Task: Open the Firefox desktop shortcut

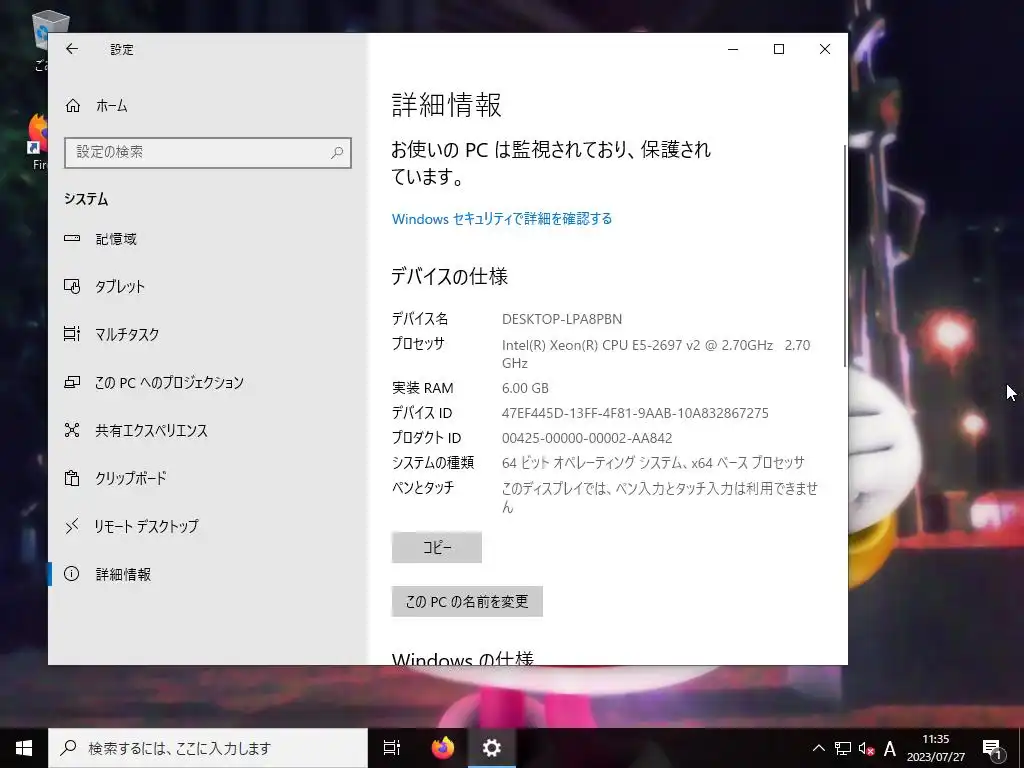Action: [39, 142]
